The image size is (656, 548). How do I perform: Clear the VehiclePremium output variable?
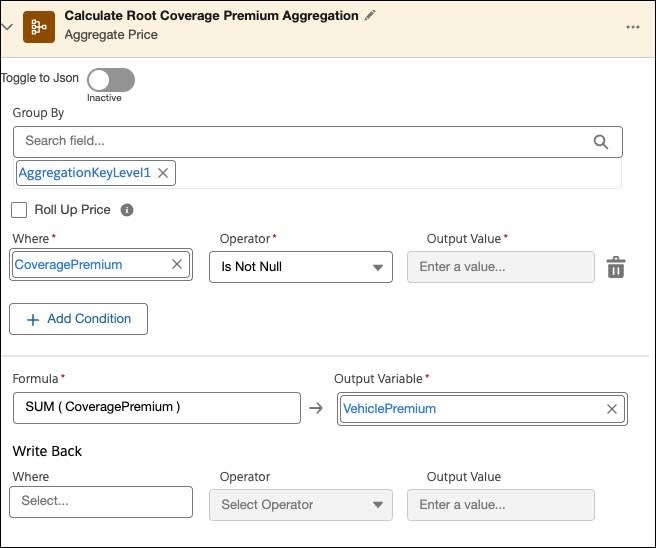[x=612, y=409]
